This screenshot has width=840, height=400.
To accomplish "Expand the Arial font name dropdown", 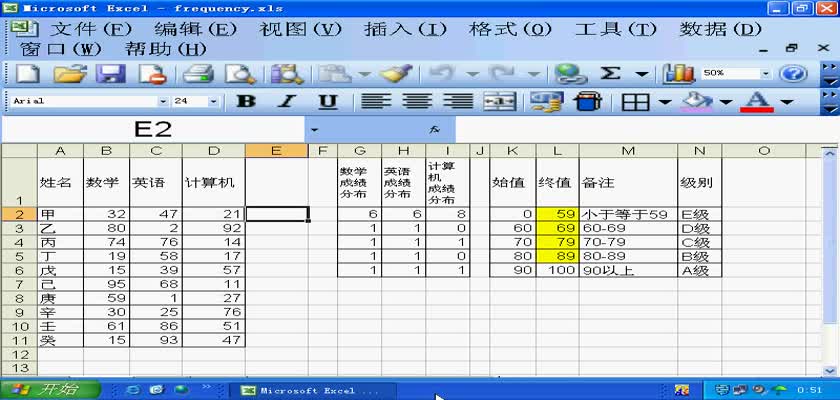I will 163,101.
